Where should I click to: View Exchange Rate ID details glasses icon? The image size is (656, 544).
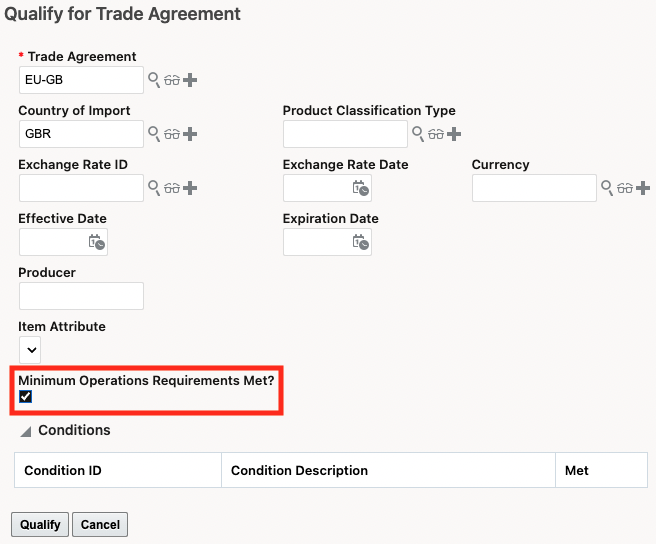(171, 188)
